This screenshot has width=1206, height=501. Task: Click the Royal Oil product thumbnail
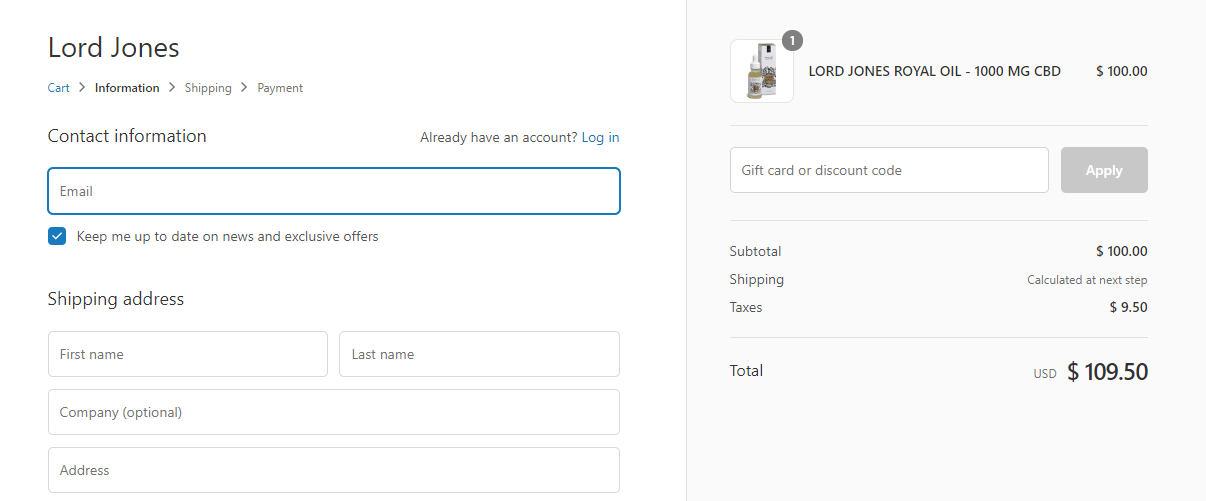pos(761,72)
